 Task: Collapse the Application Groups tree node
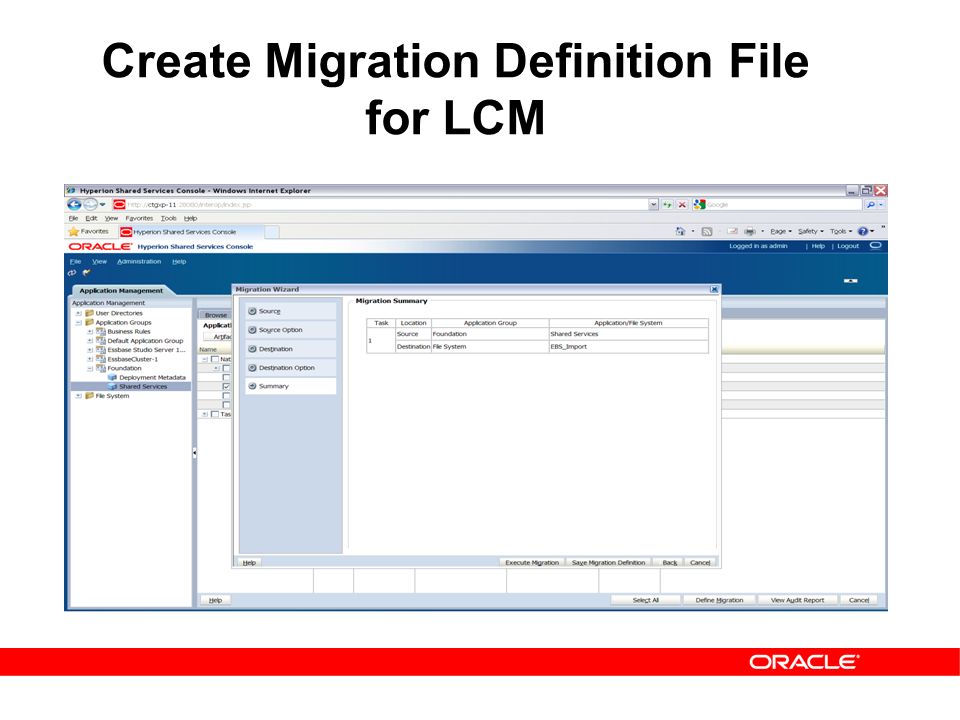pyautogui.click(x=78, y=322)
